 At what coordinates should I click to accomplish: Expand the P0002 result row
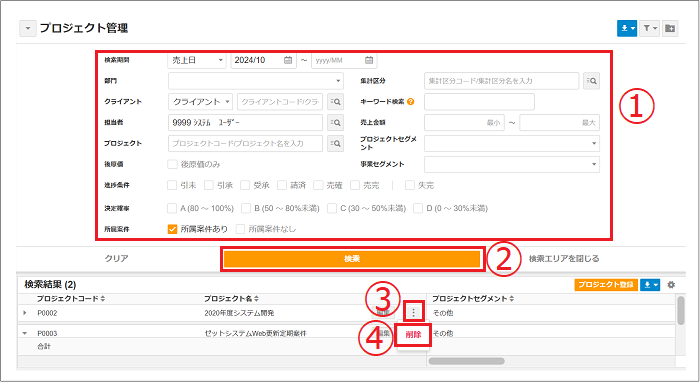pyautogui.click(x=25, y=313)
